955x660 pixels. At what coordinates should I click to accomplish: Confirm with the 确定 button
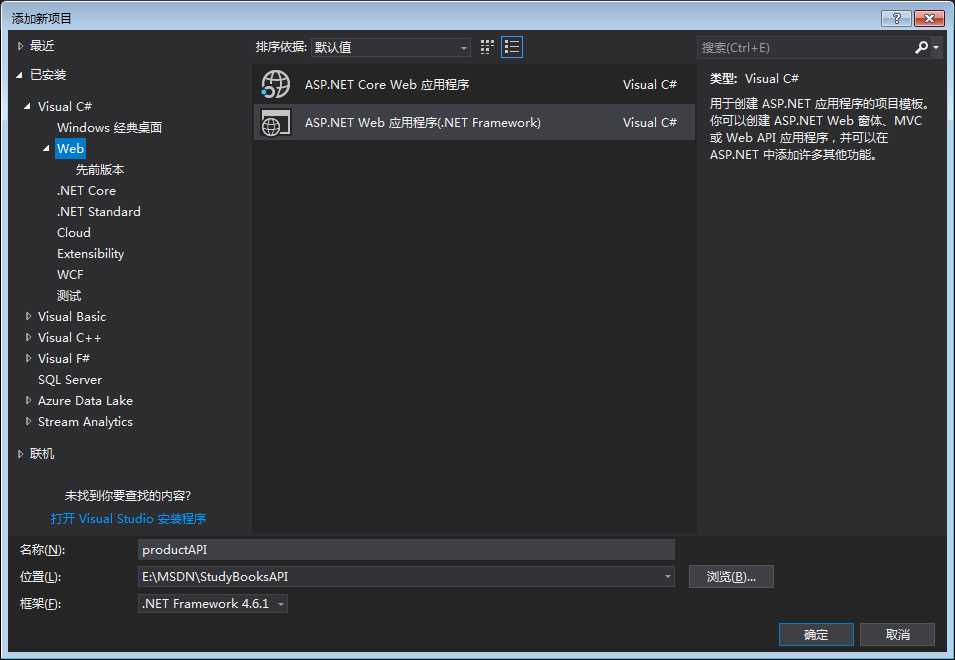coord(816,634)
